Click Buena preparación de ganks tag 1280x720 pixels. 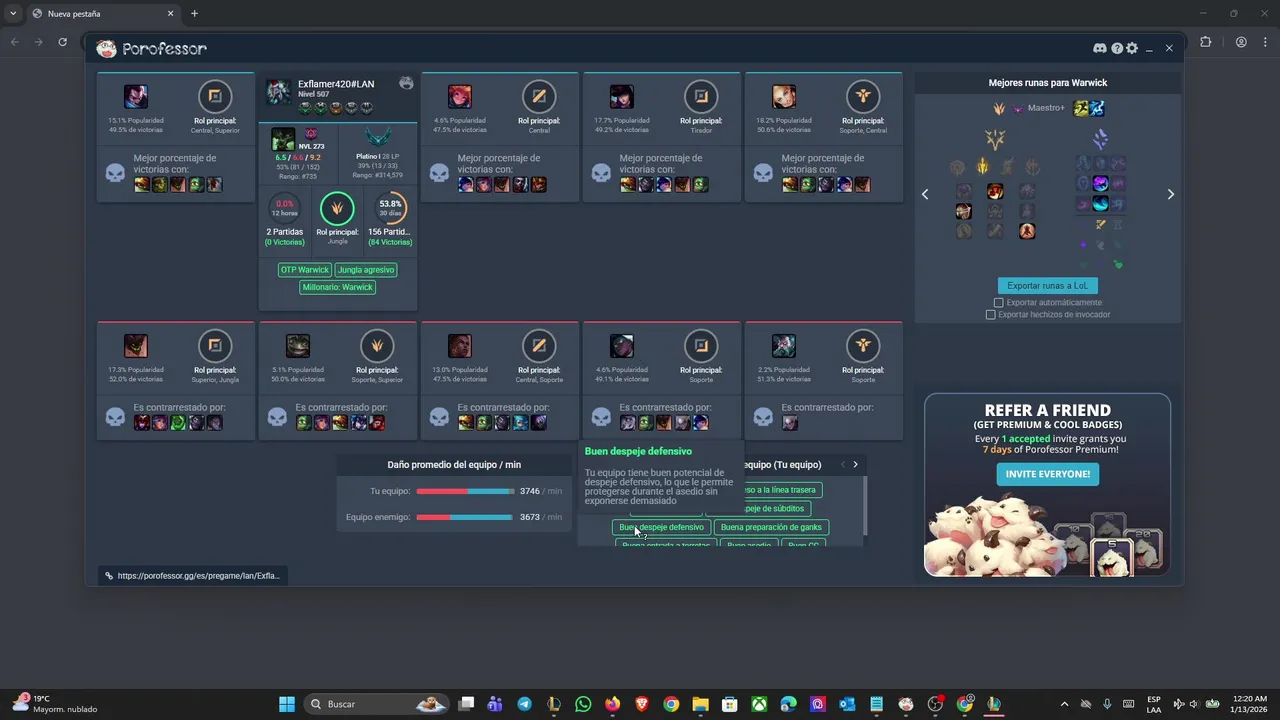pyautogui.click(x=771, y=527)
